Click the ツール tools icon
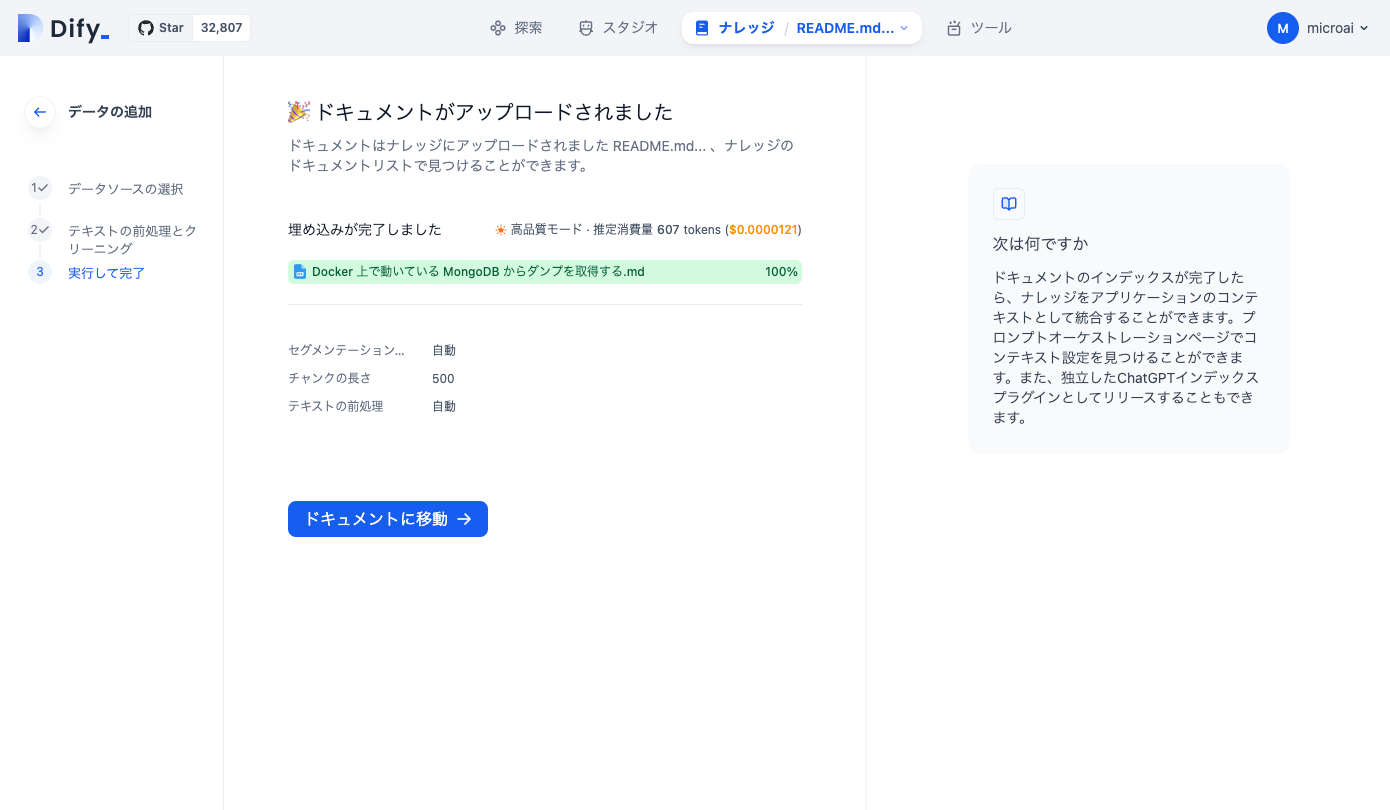The width and height of the screenshot is (1390, 810). pos(954,28)
